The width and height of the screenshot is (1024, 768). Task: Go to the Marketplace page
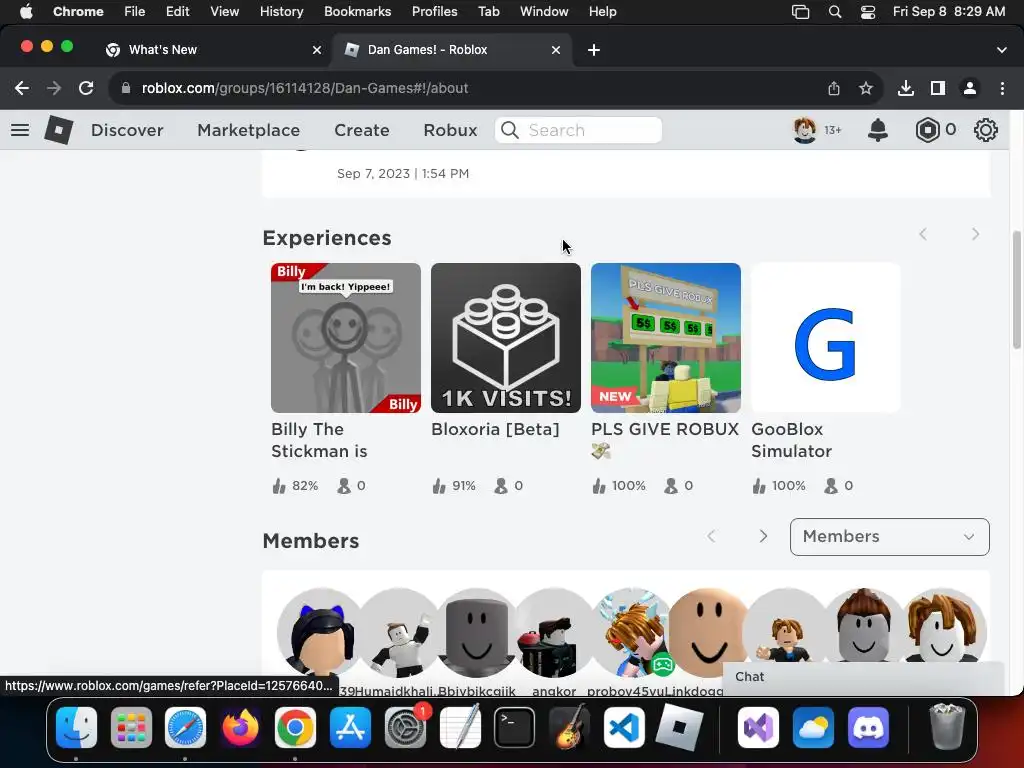click(x=248, y=130)
